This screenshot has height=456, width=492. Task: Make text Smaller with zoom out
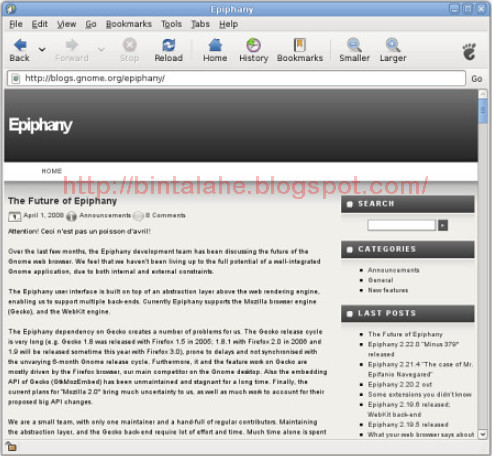[354, 50]
